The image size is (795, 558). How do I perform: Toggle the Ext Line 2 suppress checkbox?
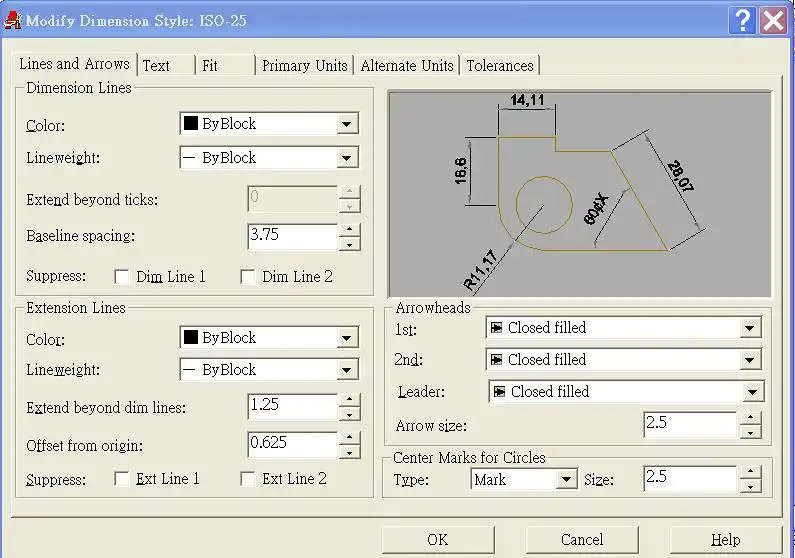(x=247, y=479)
